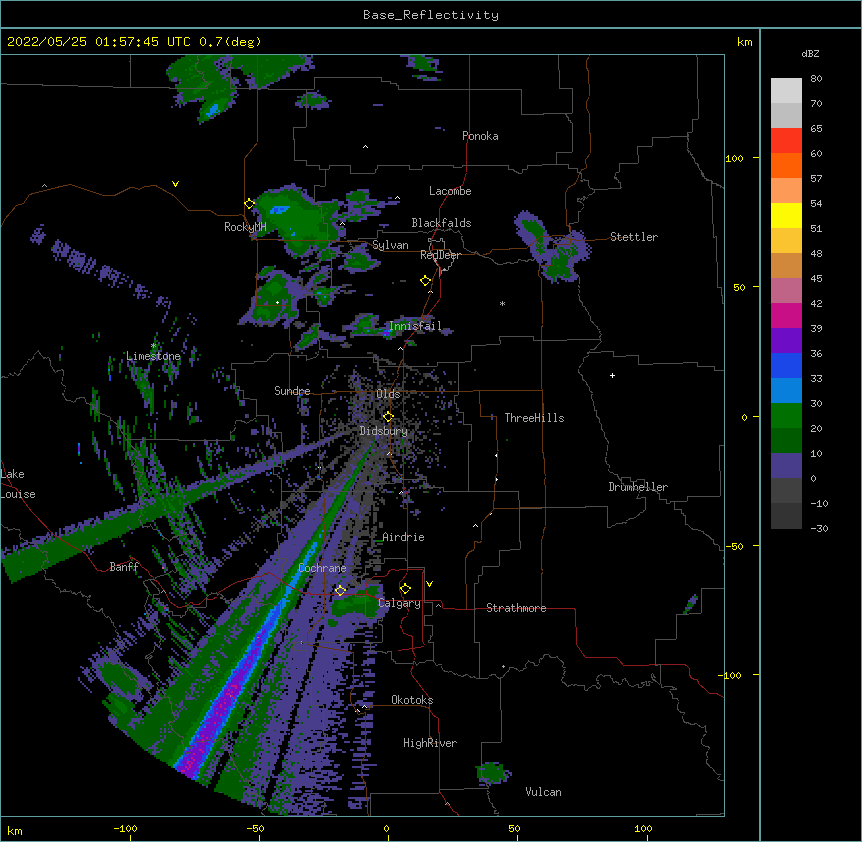Viewport: 862px width, 842px height.
Task: Click the white asterisk above Limestone label
Action: (x=153, y=345)
